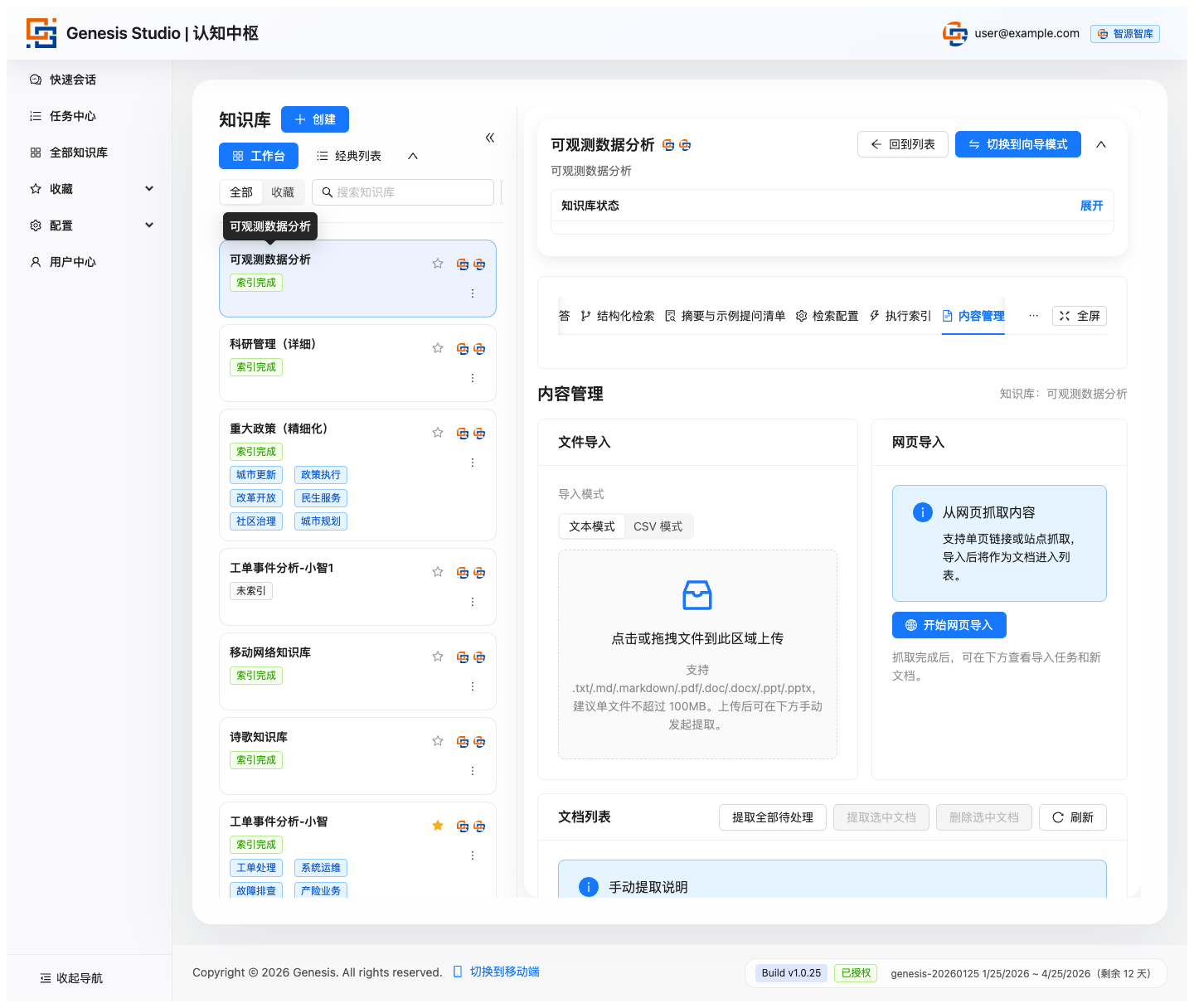The width and height of the screenshot is (1194, 1008).
Task: Open 任务中心 from the sidebar
Action: [x=71, y=115]
